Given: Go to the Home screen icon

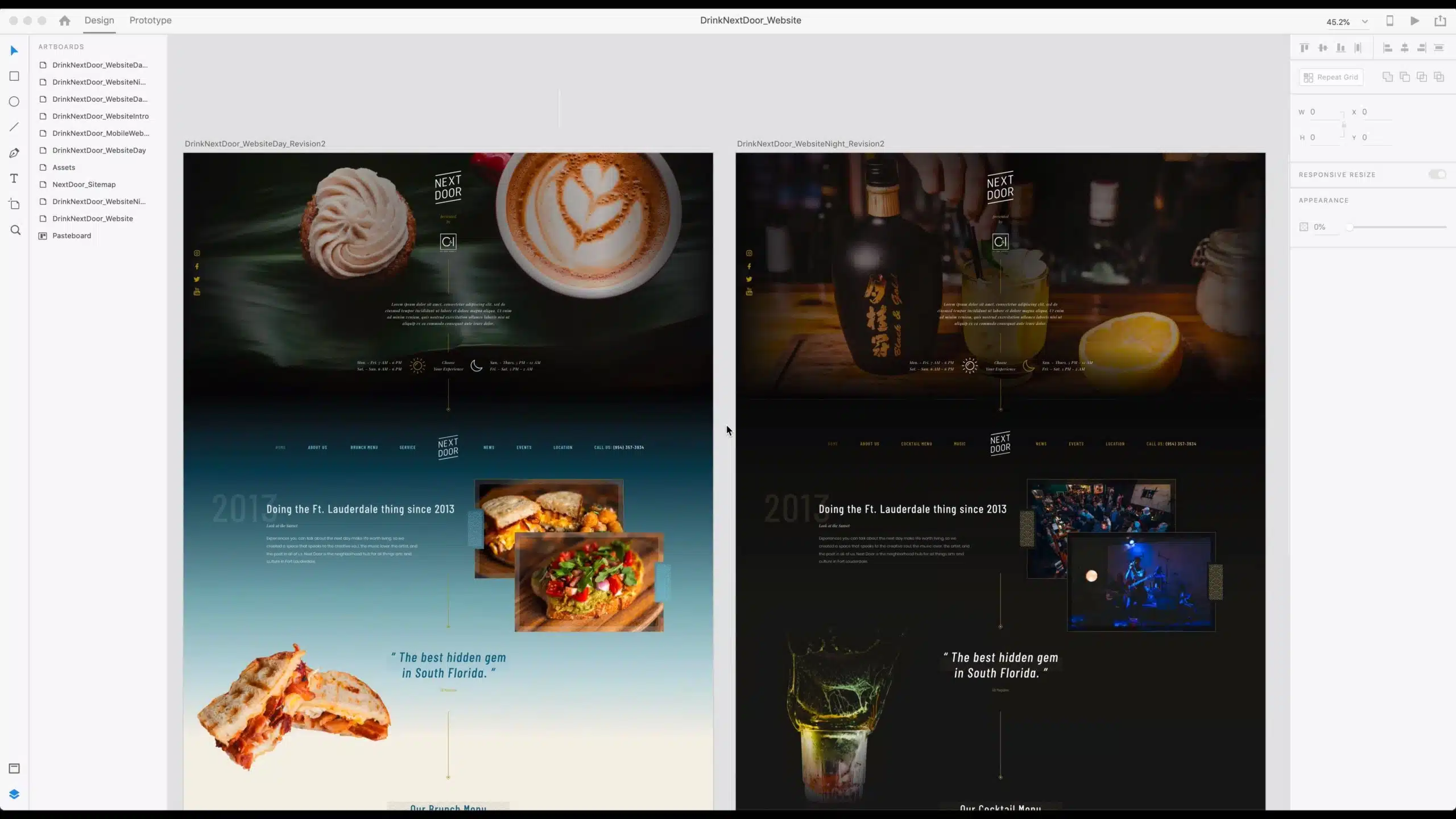Looking at the screenshot, I should (65, 20).
